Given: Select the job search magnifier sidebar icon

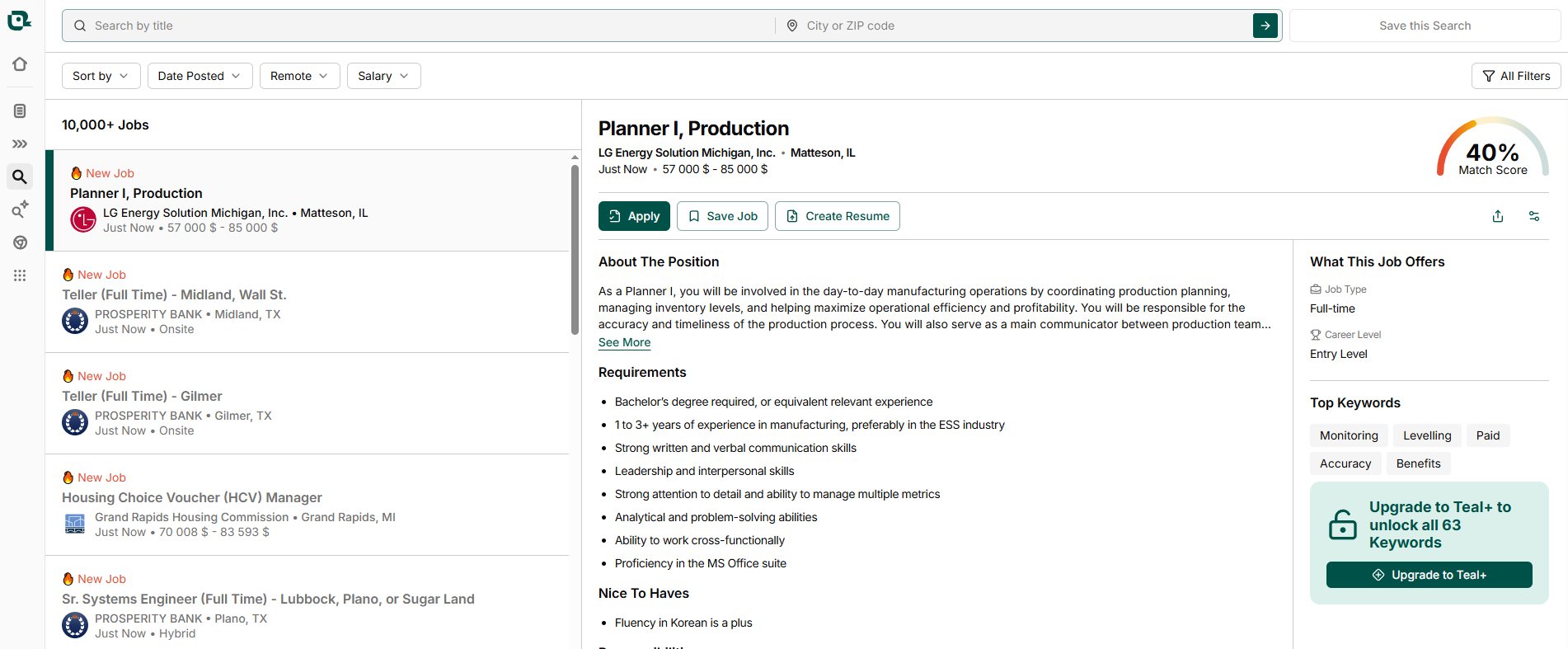Looking at the screenshot, I should [20, 176].
